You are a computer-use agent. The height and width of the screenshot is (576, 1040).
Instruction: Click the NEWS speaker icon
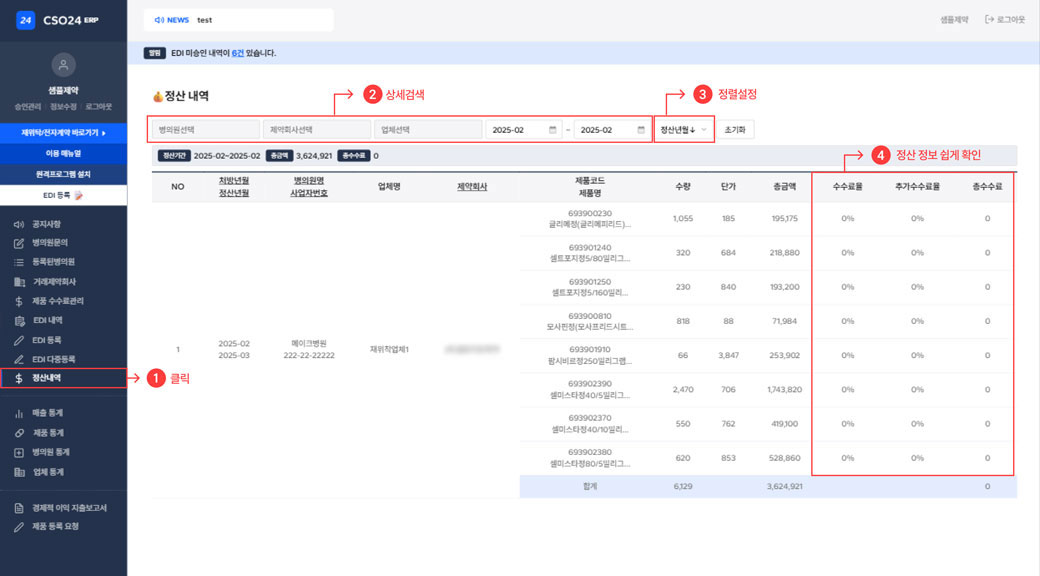159,20
